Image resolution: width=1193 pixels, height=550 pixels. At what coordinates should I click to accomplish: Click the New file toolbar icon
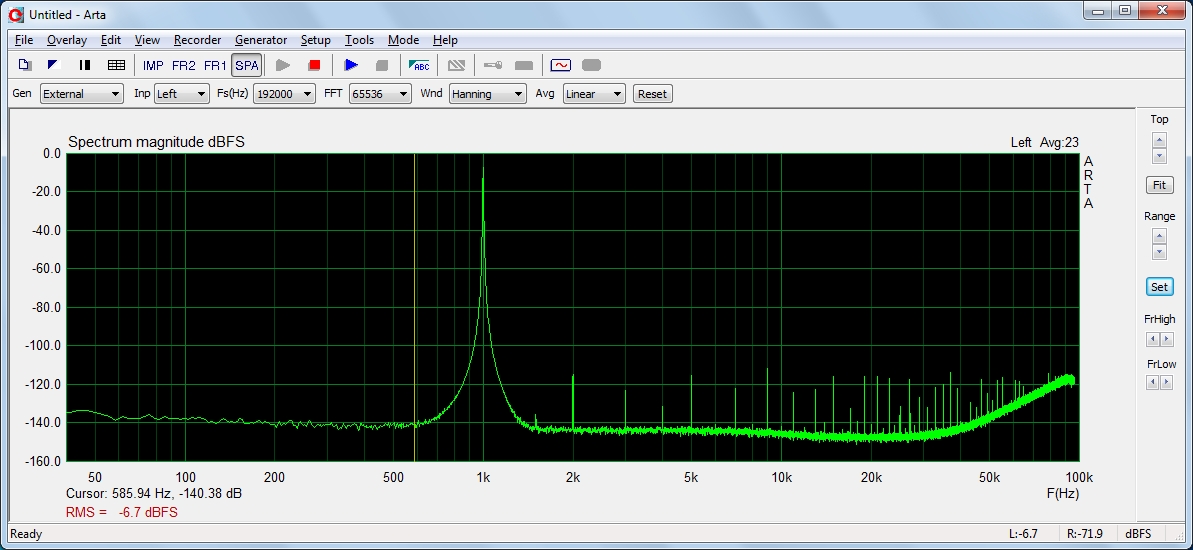coord(24,65)
